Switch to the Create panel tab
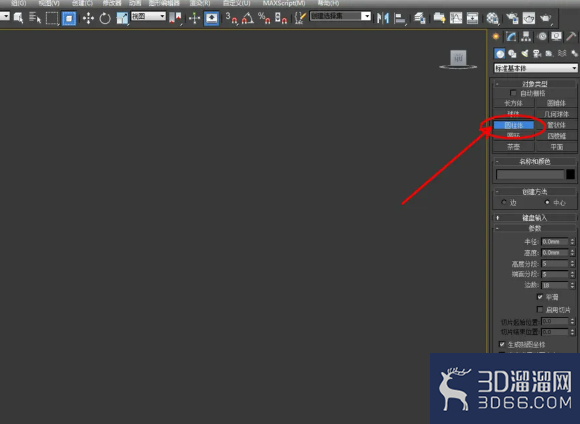The width and height of the screenshot is (580, 424). 496,36
